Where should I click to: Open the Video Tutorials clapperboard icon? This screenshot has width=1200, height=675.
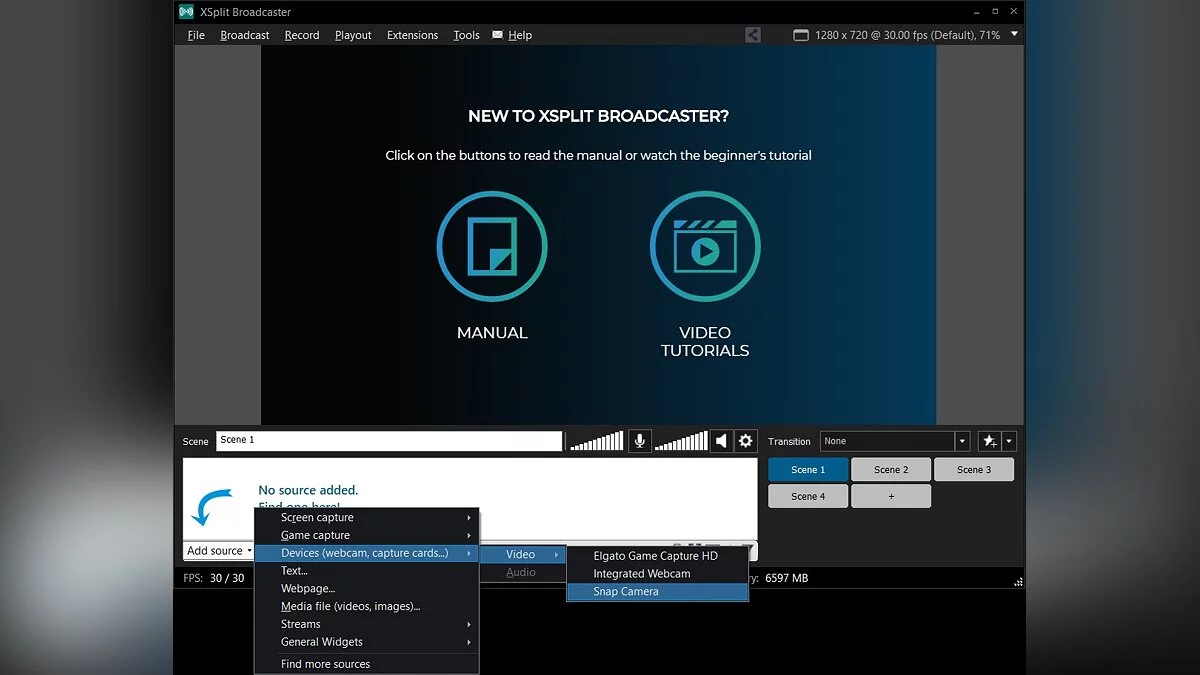705,245
